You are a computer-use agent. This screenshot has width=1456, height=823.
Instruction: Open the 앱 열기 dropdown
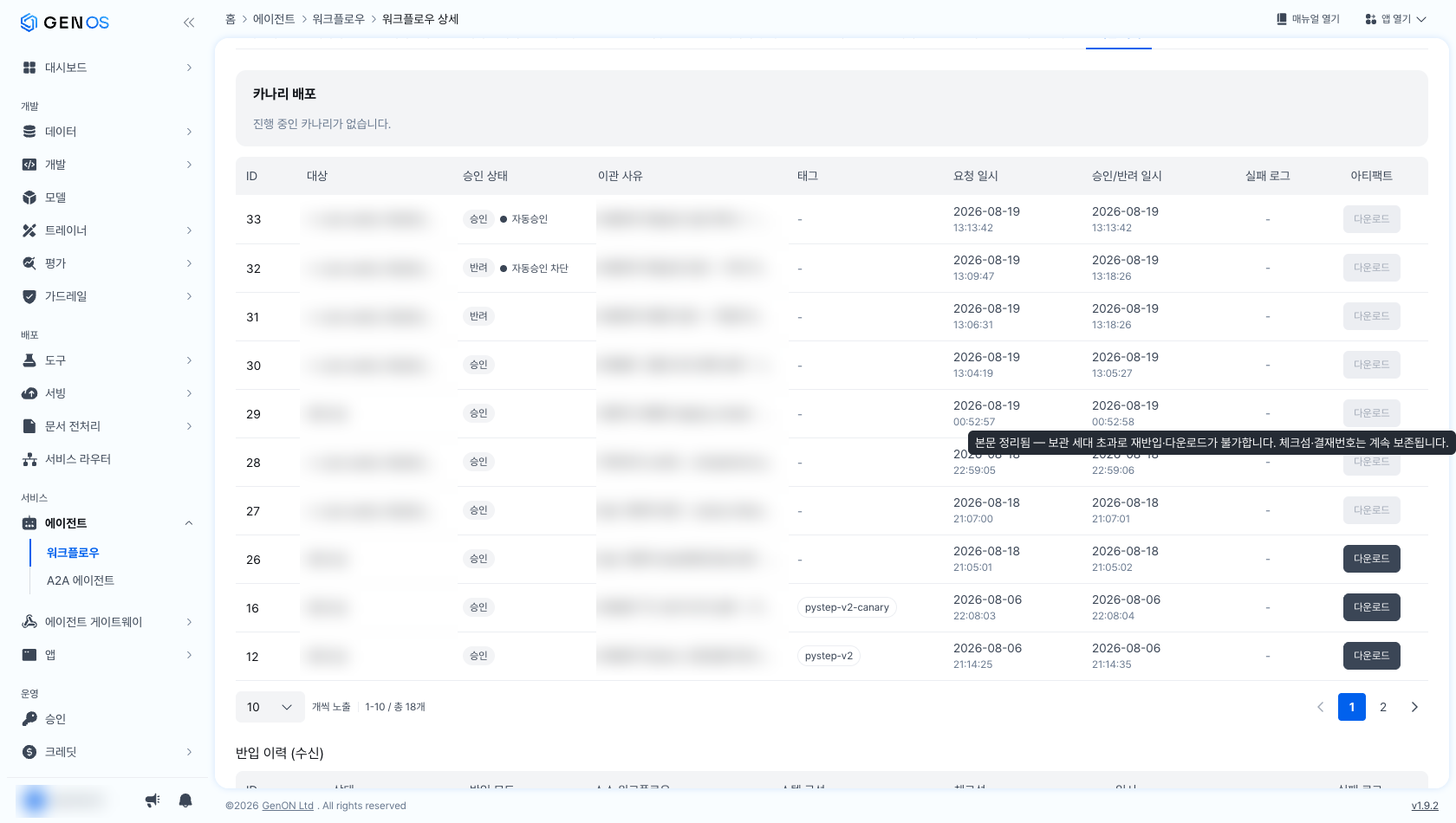click(1395, 19)
